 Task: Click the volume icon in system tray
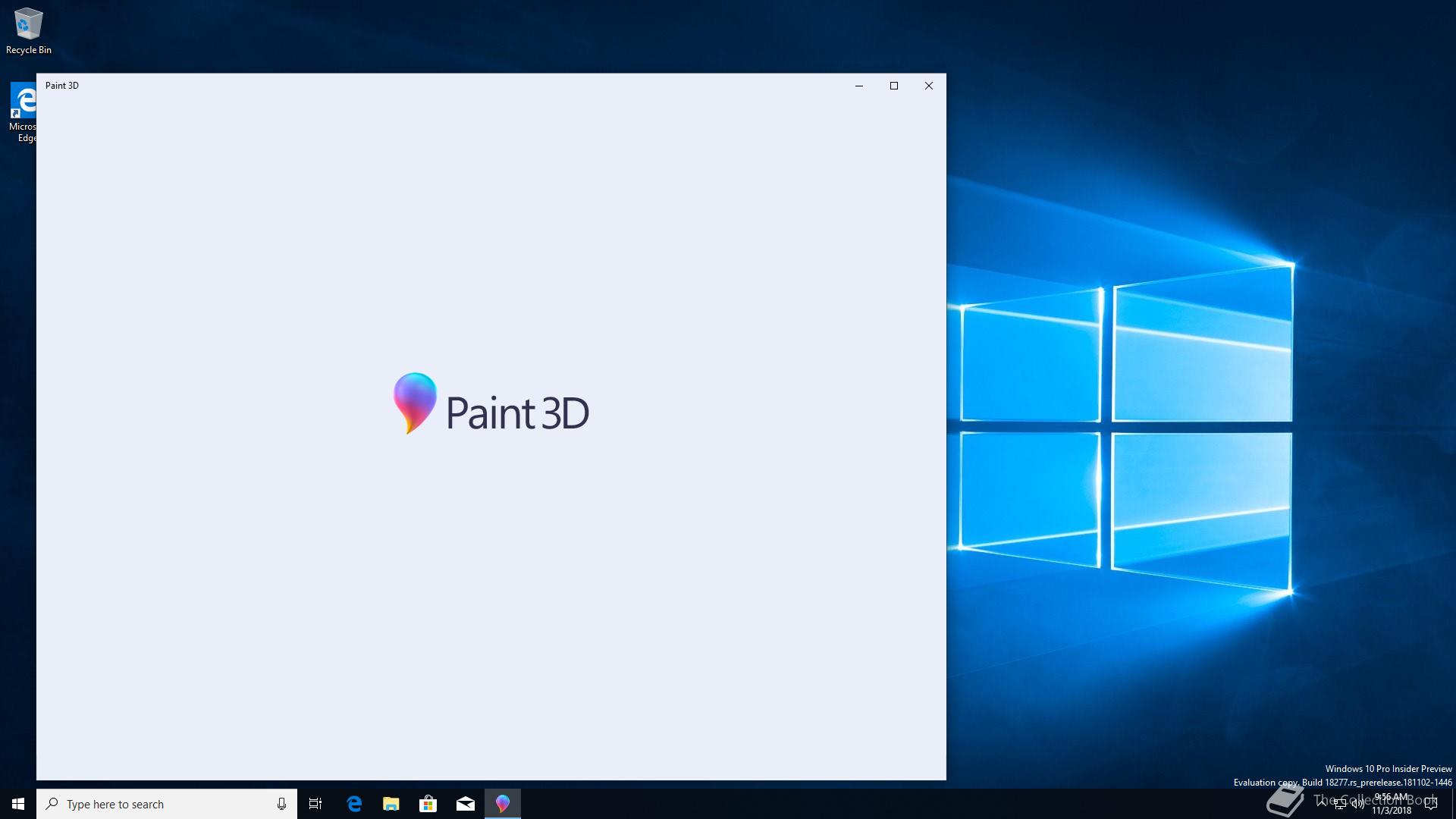[1357, 805]
